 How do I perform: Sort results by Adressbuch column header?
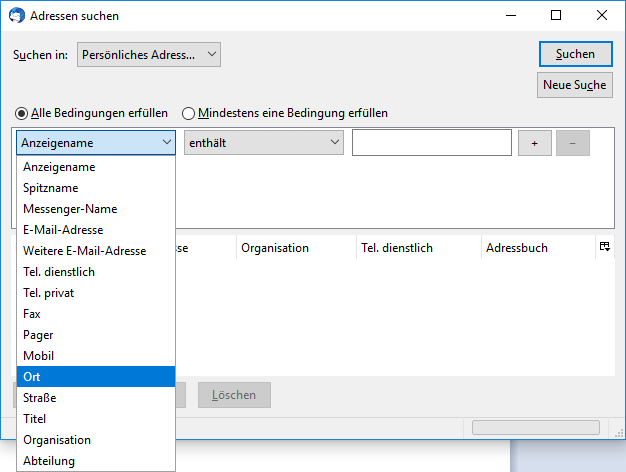pos(537,248)
